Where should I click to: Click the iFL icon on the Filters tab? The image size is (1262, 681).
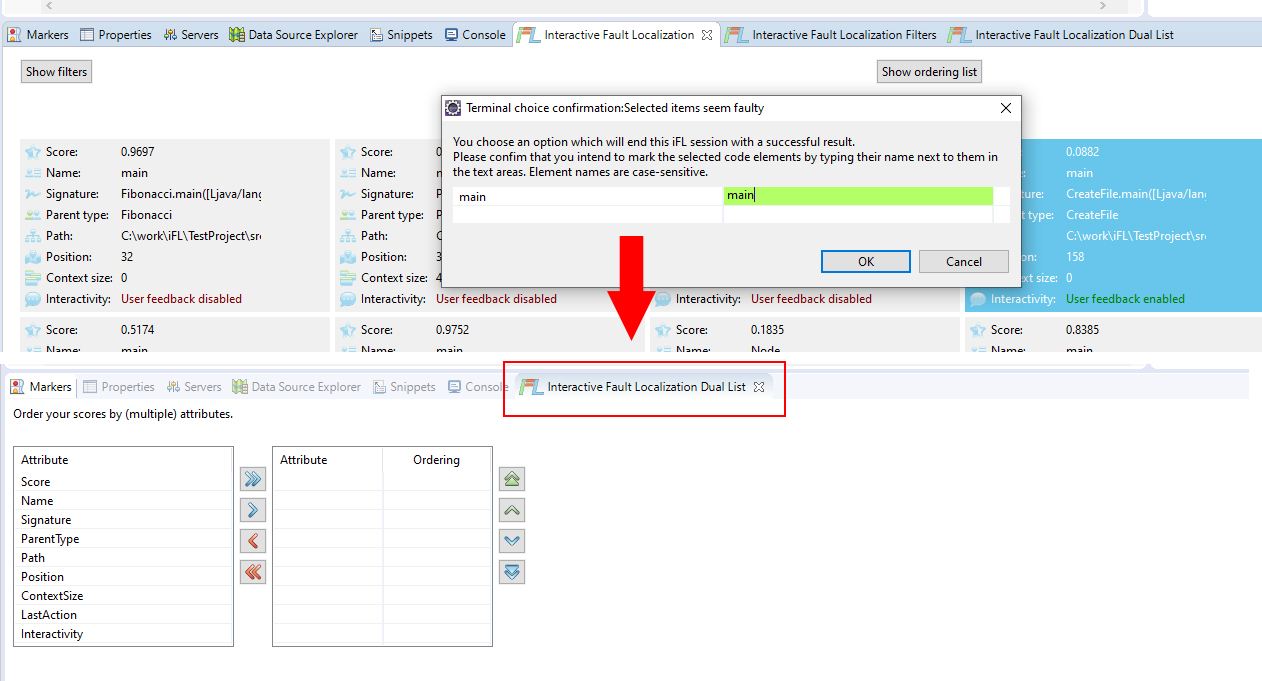736,35
